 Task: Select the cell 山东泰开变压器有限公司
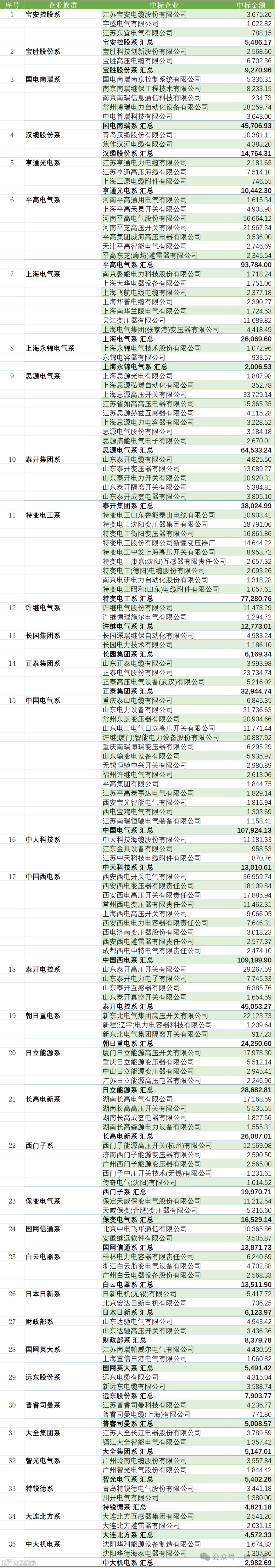coord(141,469)
